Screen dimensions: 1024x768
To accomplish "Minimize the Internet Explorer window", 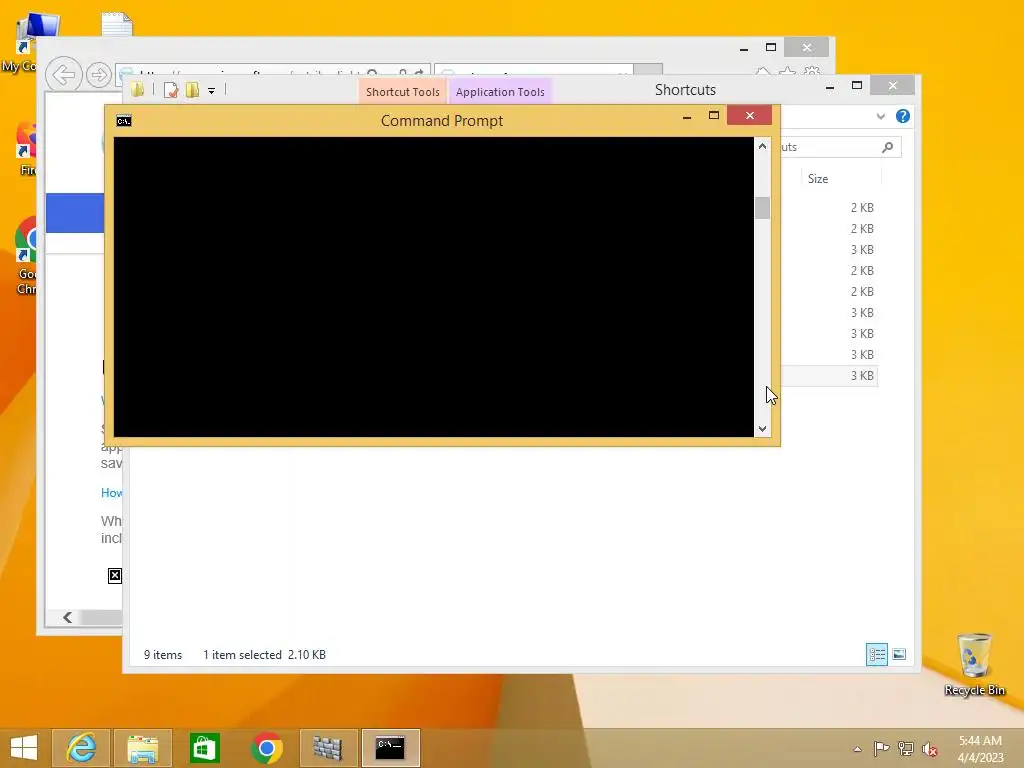I will pos(744,48).
